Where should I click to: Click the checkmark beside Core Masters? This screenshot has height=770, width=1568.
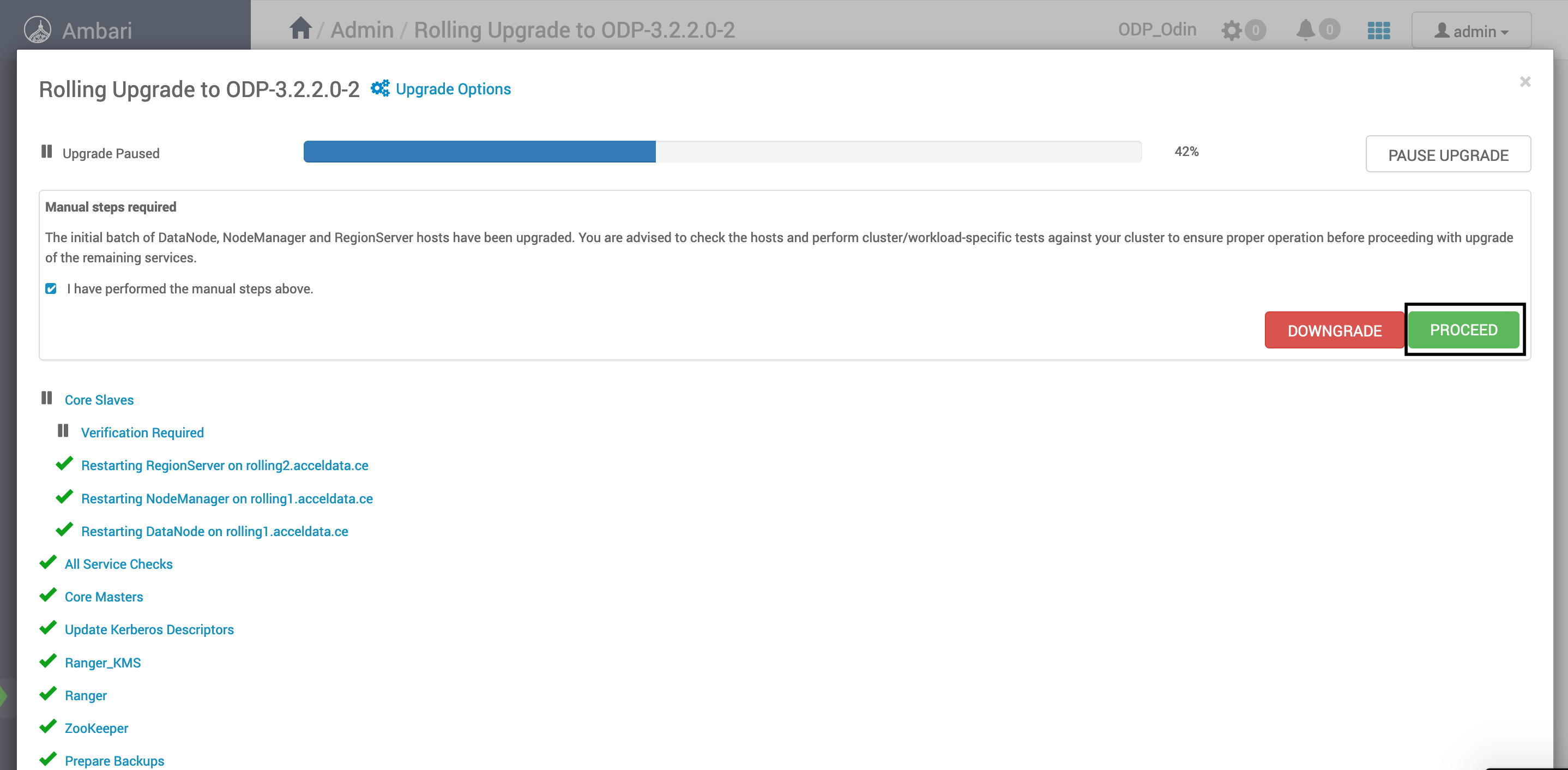47,595
